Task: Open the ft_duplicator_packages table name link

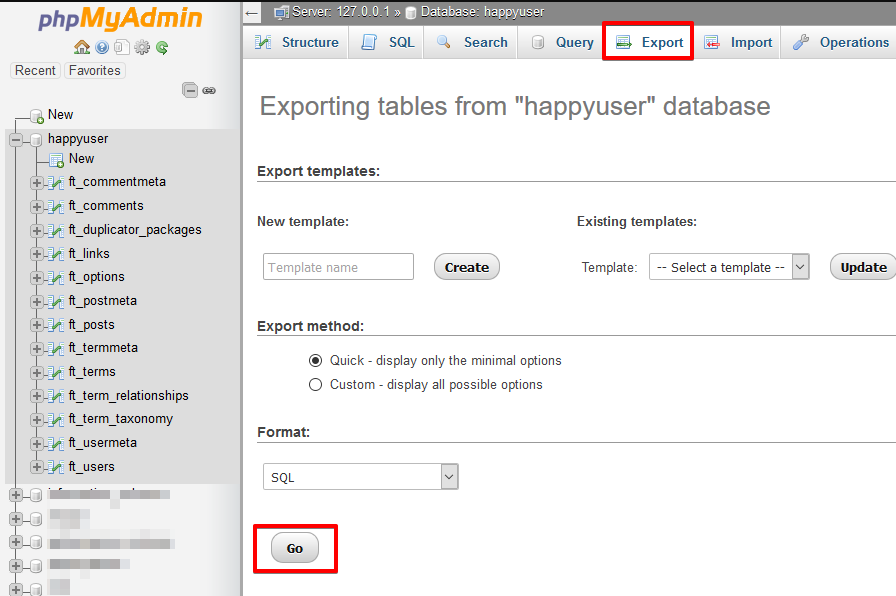Action: [x=135, y=230]
